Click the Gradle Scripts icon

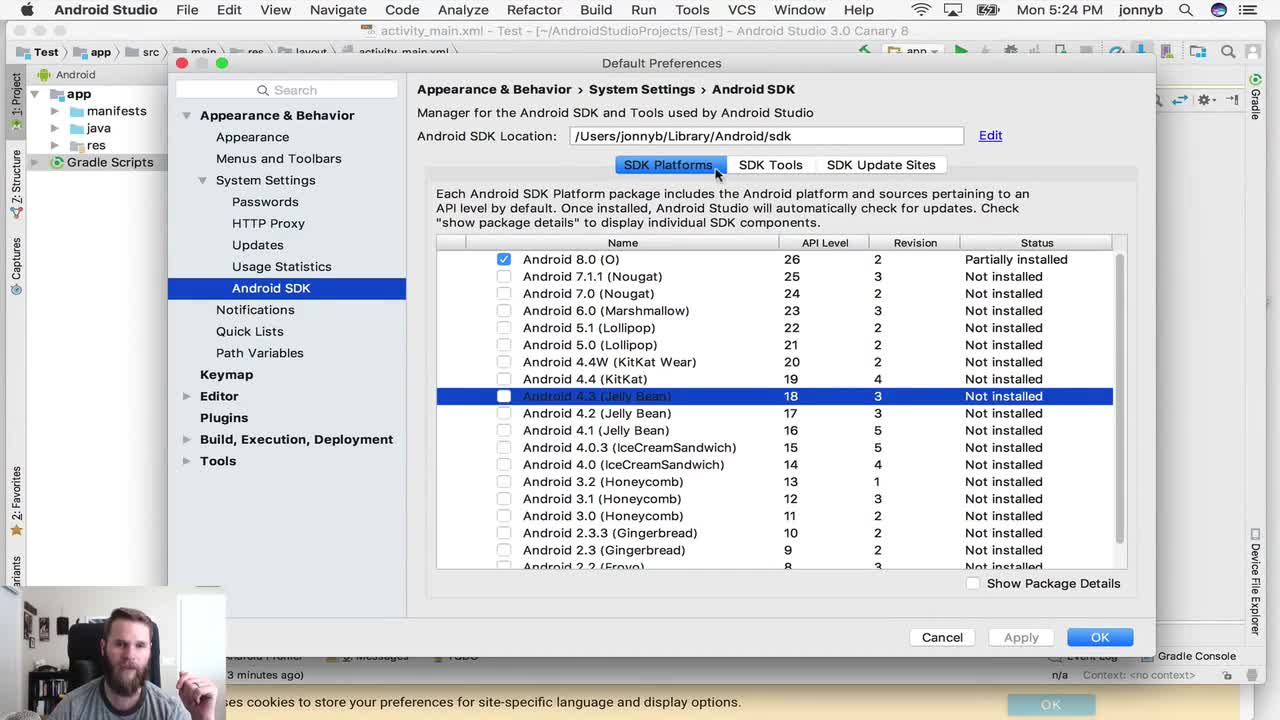click(x=57, y=162)
